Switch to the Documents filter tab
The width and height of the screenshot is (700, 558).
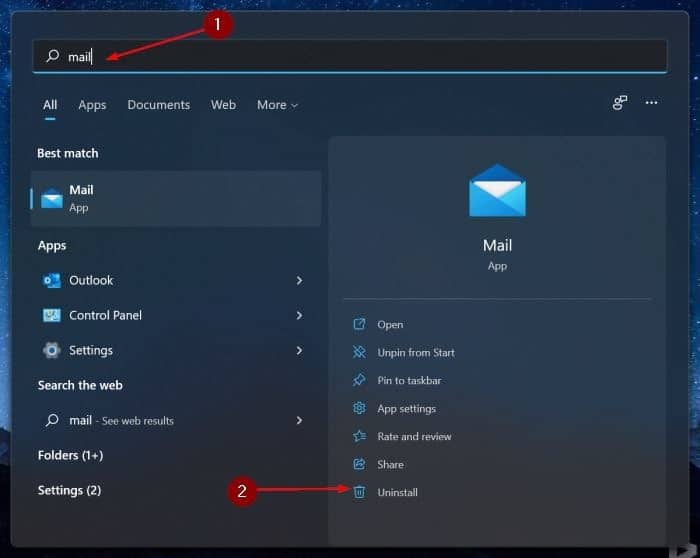pos(158,105)
